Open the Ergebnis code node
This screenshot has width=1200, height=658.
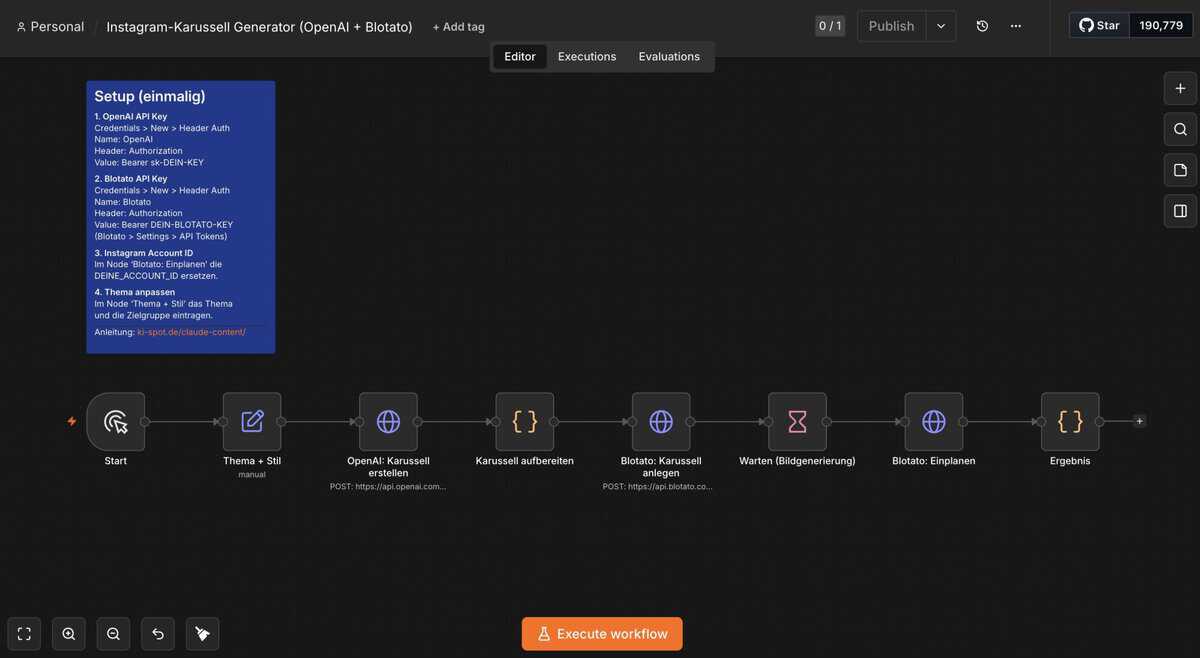tap(1070, 422)
